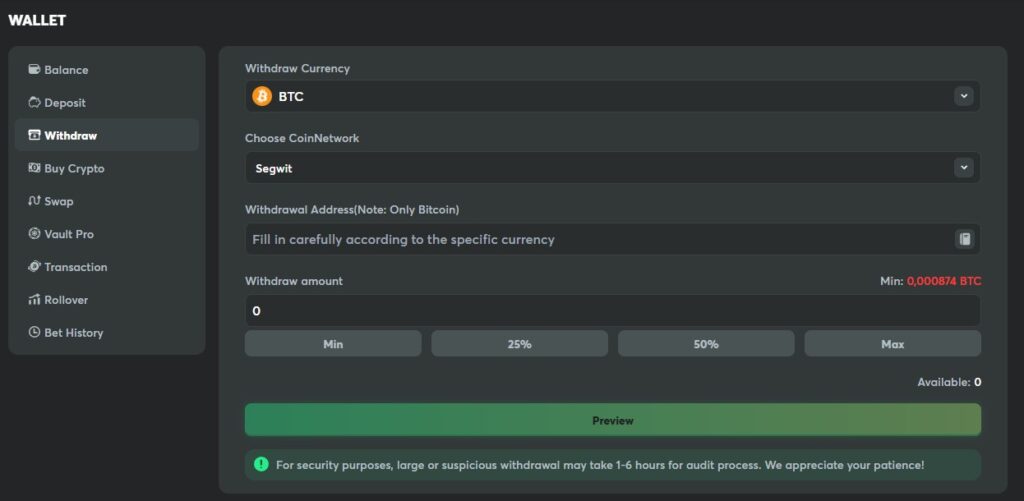1024x501 pixels.
Task: Click the Vault Pro safe icon
Action: coord(35,233)
